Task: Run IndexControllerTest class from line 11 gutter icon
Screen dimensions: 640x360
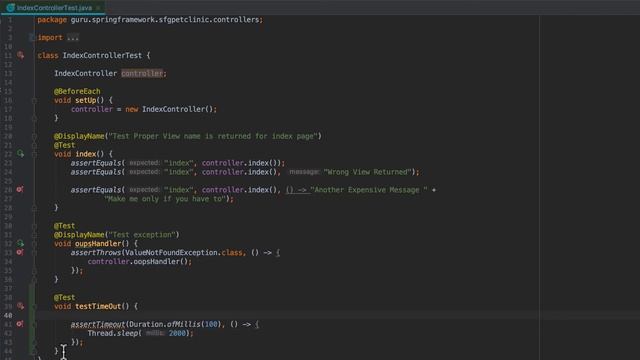Action: tap(20, 55)
